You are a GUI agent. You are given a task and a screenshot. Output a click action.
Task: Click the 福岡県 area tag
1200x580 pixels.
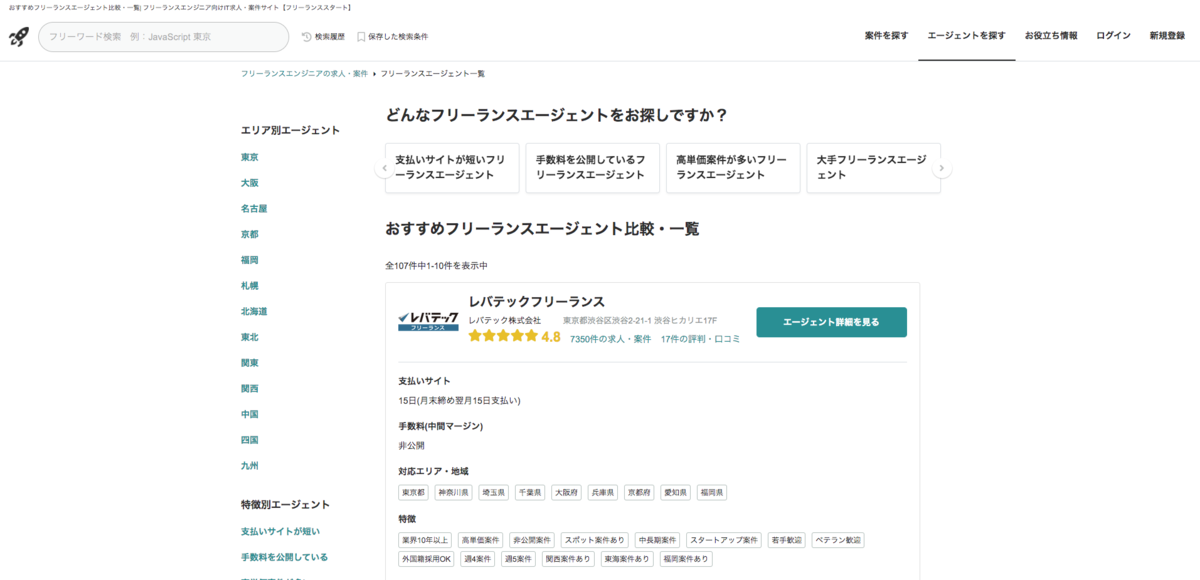point(712,492)
